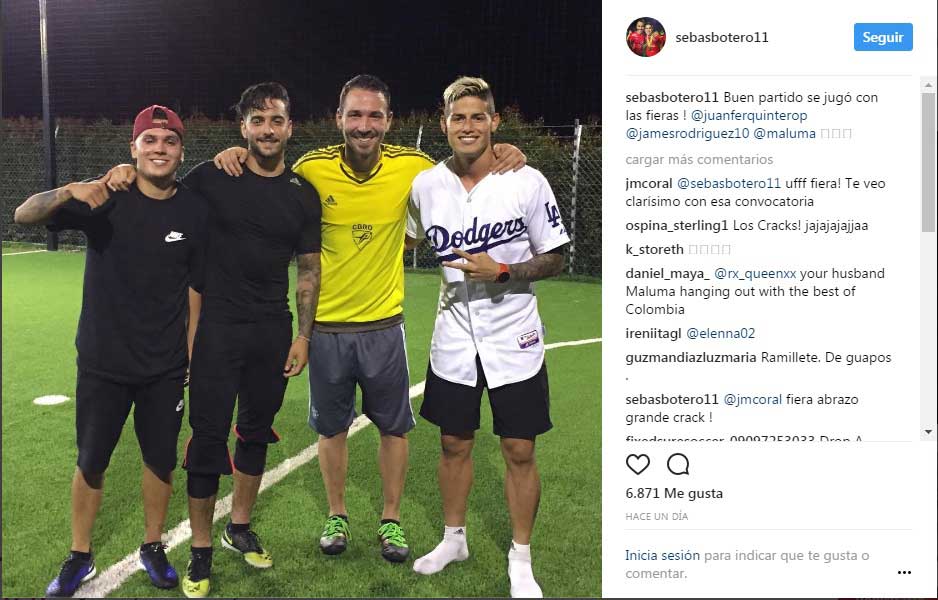
Task: Open sebasbotero11 profile picture avatar
Action: pyautogui.click(x=645, y=37)
